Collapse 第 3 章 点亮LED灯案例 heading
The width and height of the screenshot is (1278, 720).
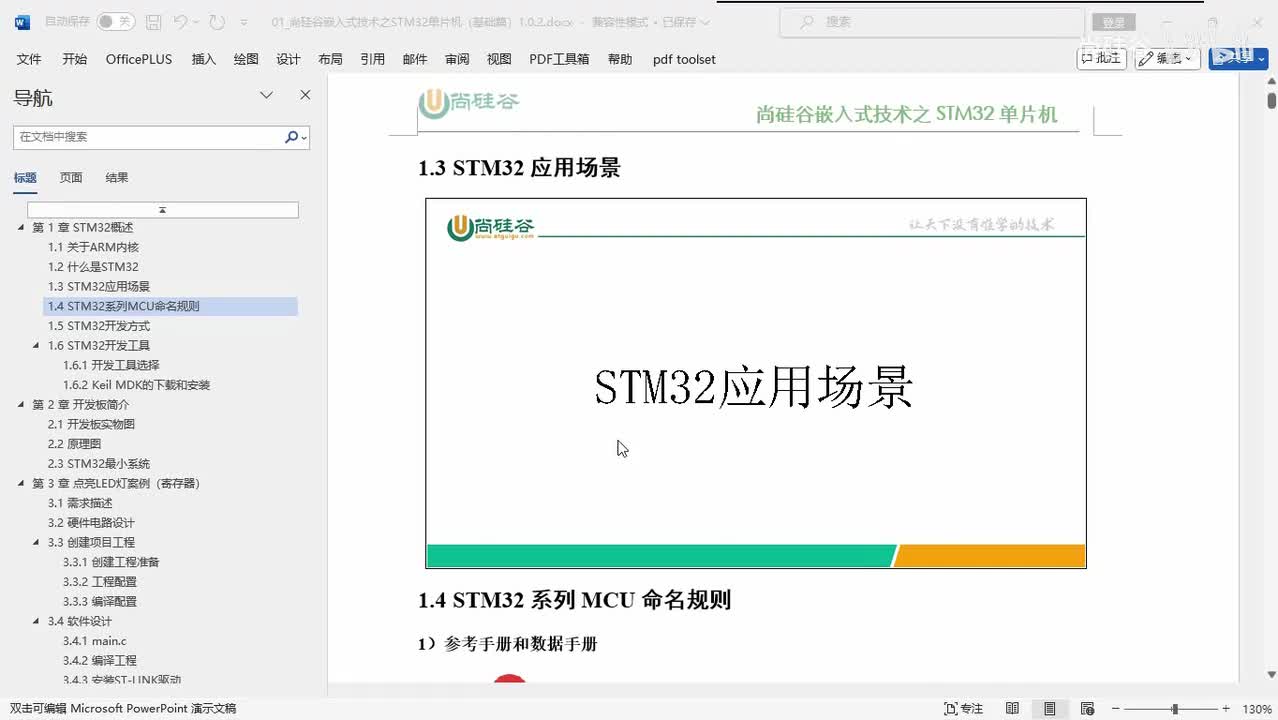[x=21, y=484]
